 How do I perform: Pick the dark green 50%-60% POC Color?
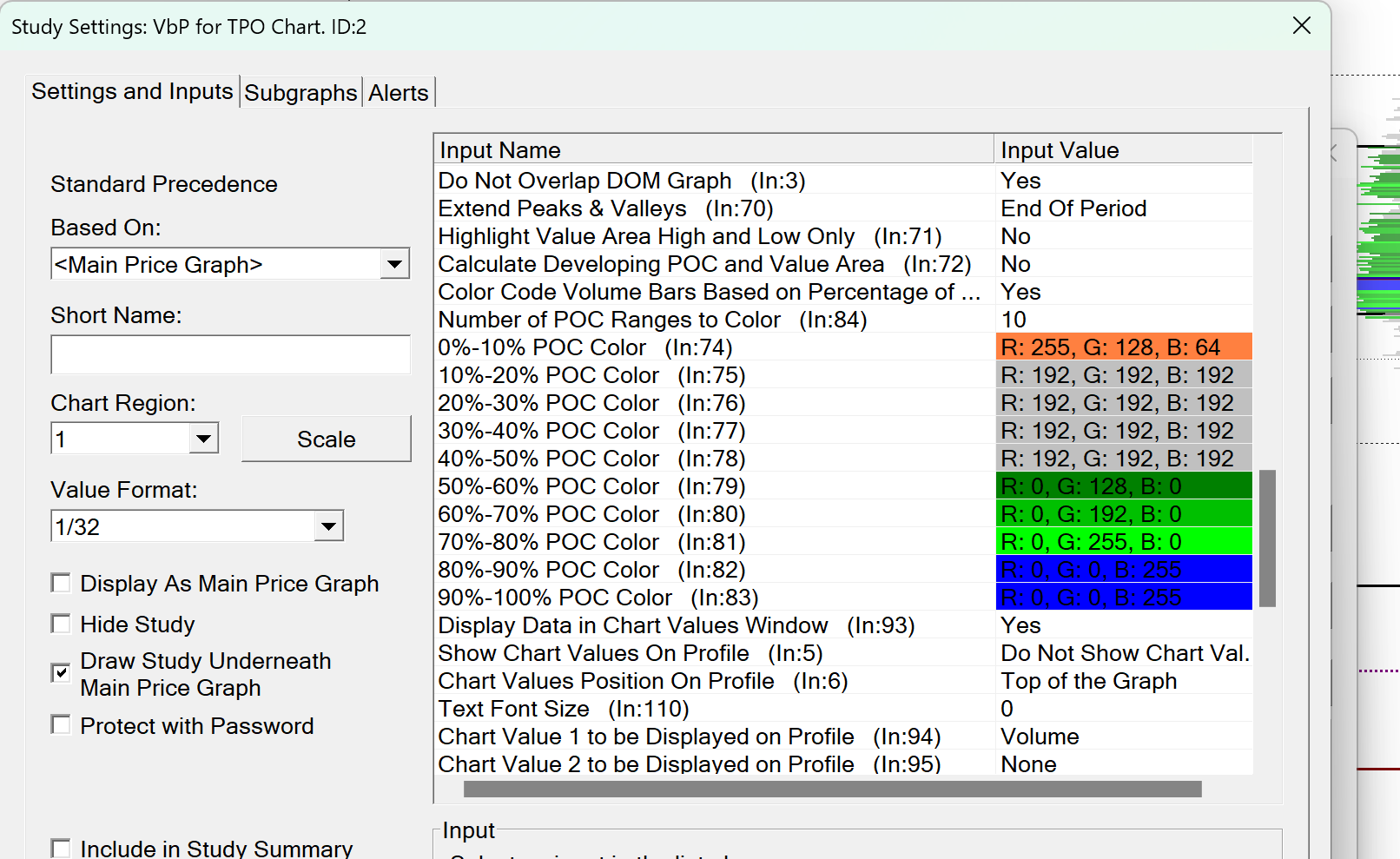pos(1123,486)
